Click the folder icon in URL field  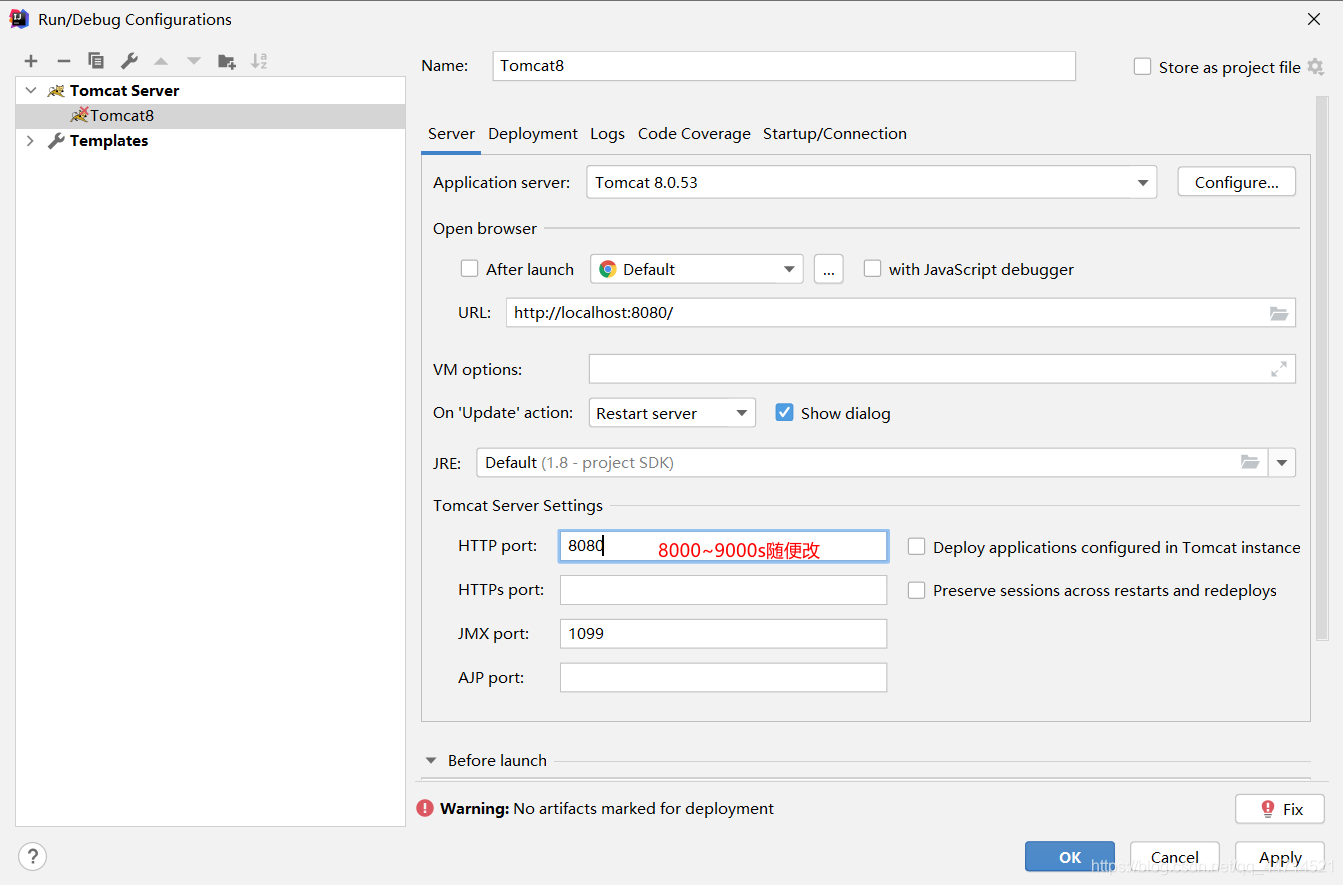[1279, 313]
